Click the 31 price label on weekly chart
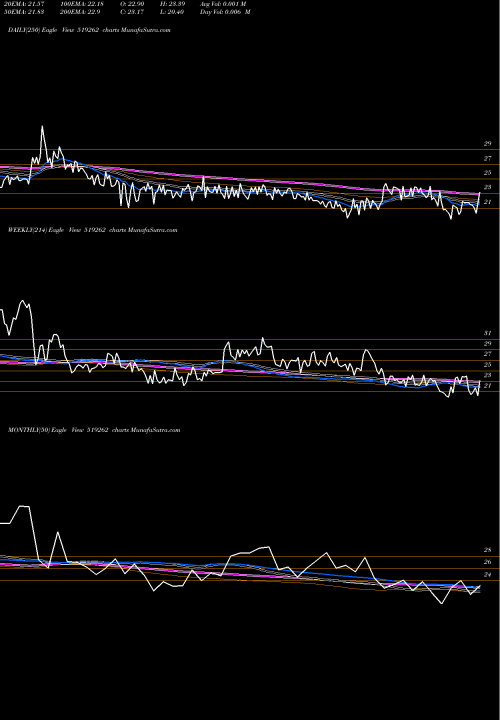500x720 pixels. coord(488,333)
